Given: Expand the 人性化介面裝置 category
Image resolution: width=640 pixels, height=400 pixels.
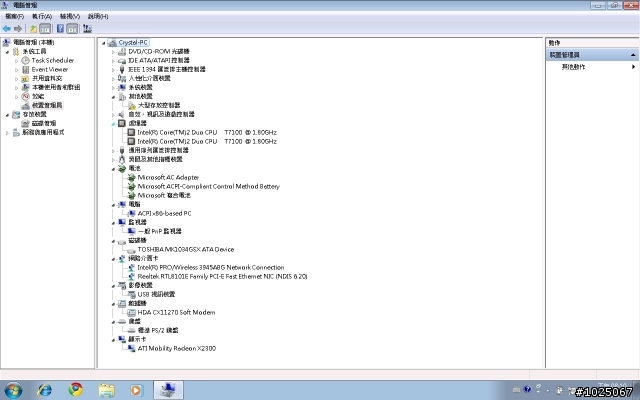Looking at the screenshot, I should pos(113,79).
